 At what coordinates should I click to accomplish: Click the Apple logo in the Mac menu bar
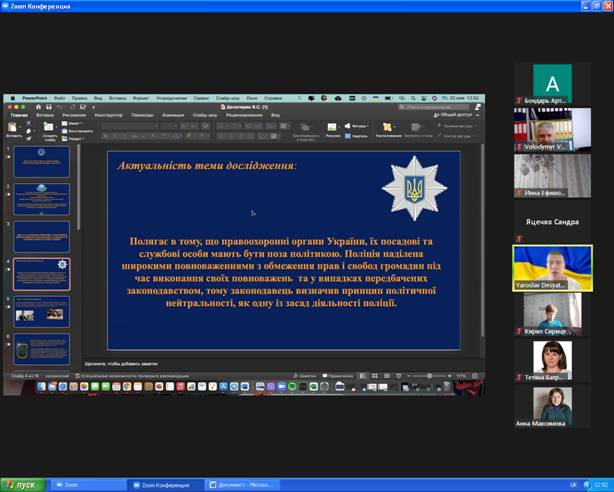pos(12,98)
